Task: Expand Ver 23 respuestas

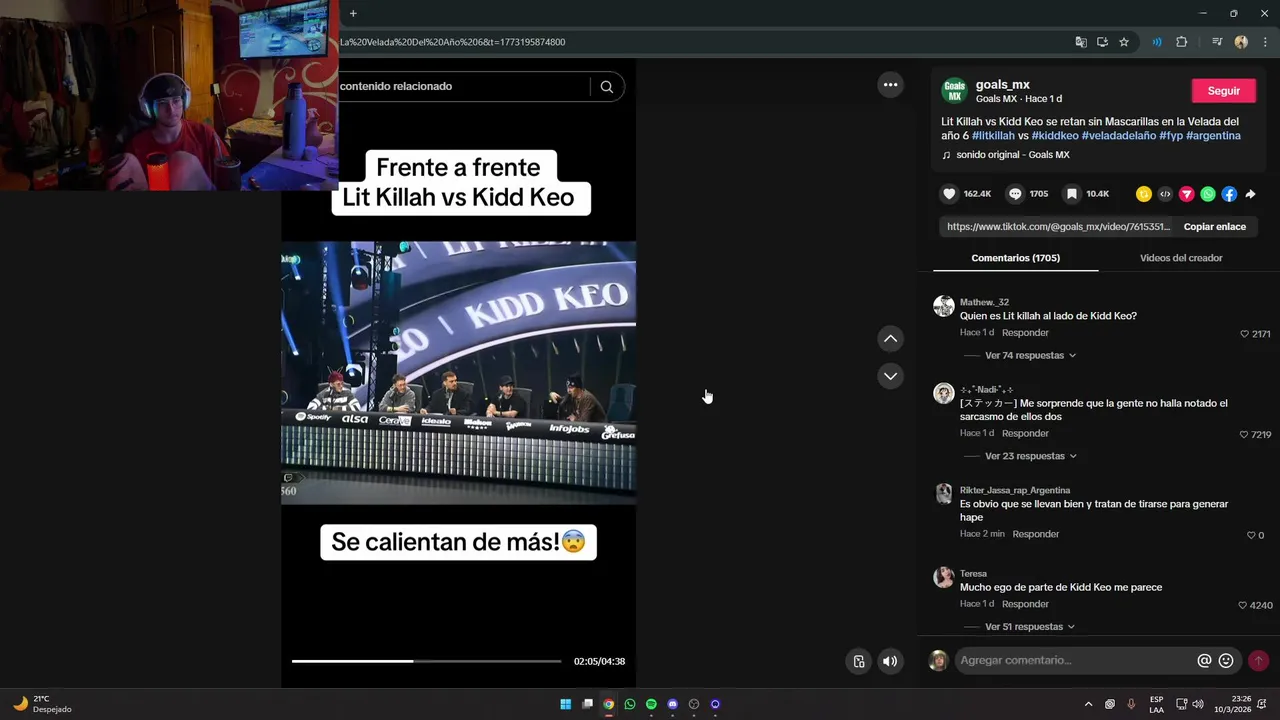Action: [x=1030, y=456]
